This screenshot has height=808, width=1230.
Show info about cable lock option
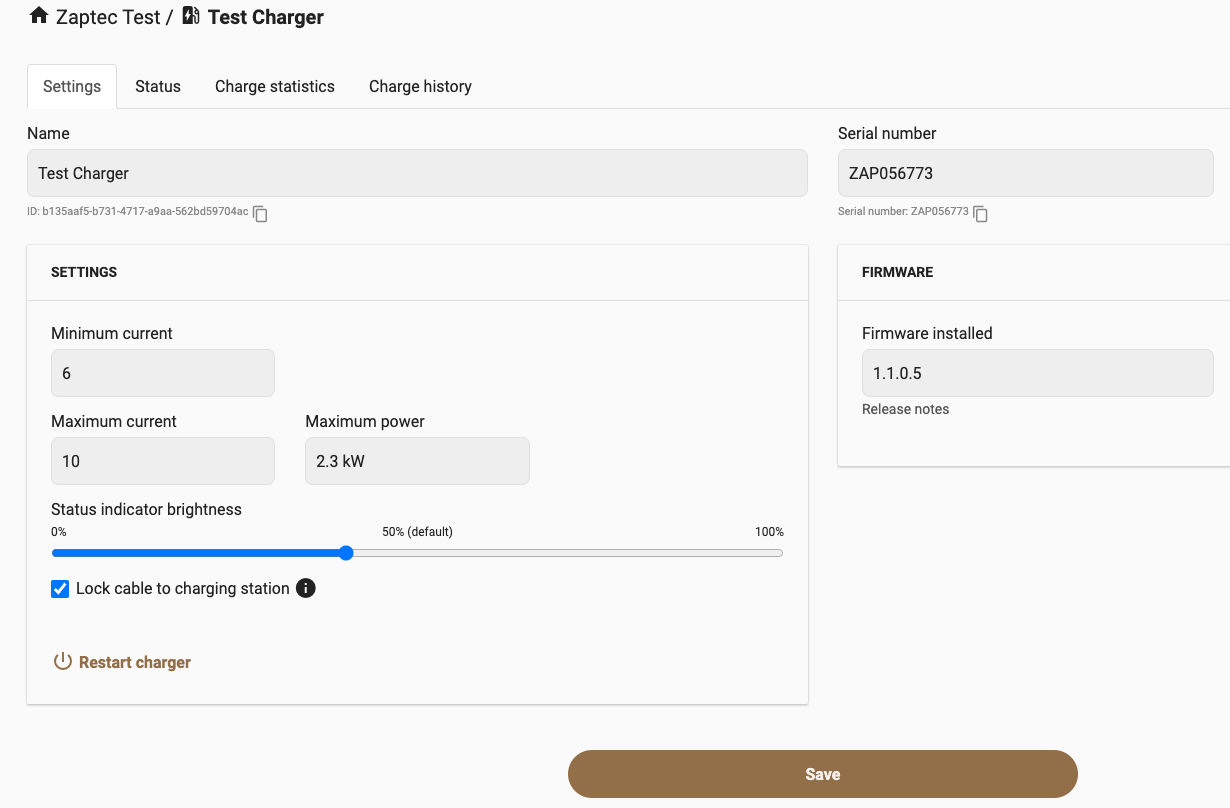[x=306, y=588]
